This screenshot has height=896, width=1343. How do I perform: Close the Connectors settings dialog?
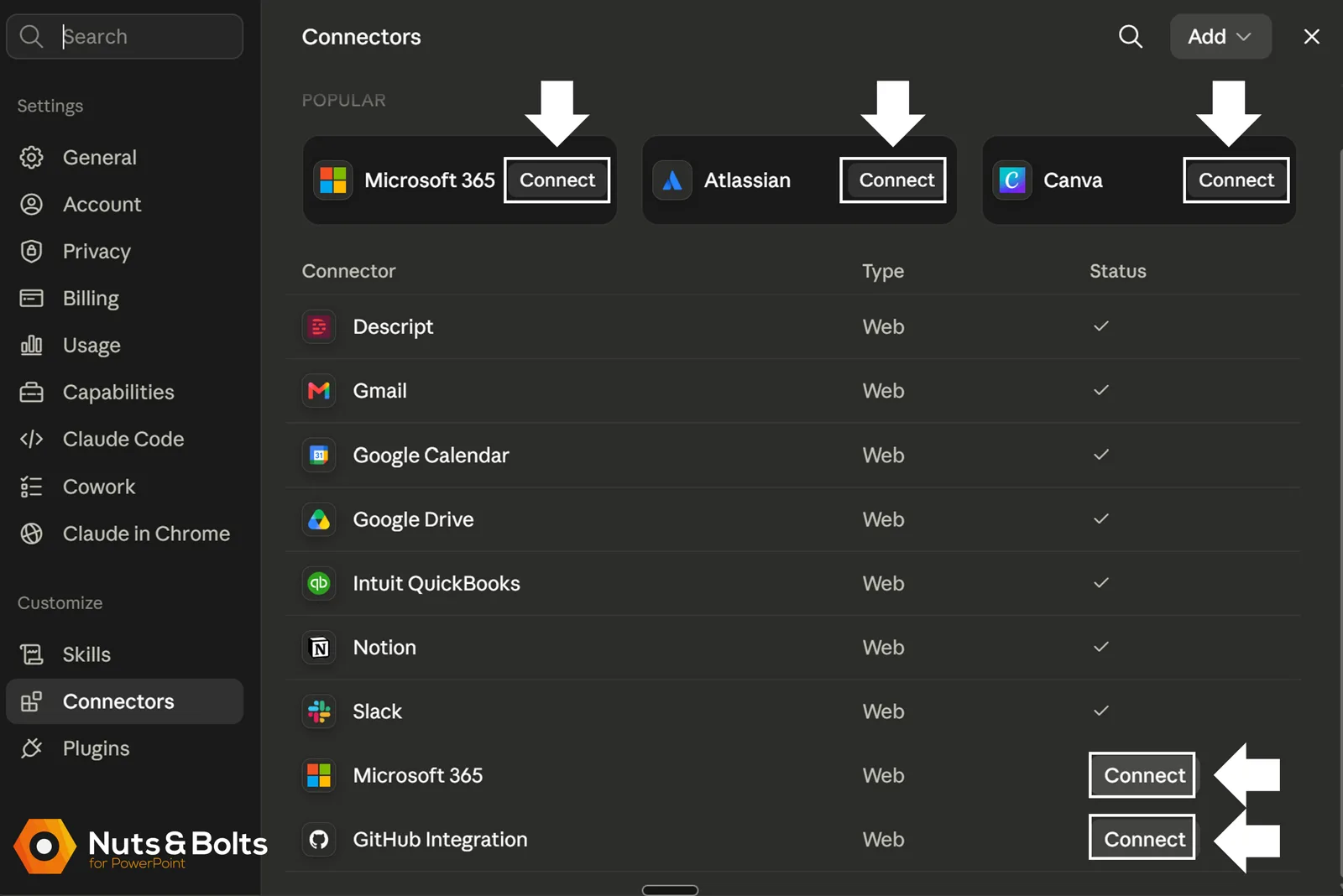[x=1311, y=36]
